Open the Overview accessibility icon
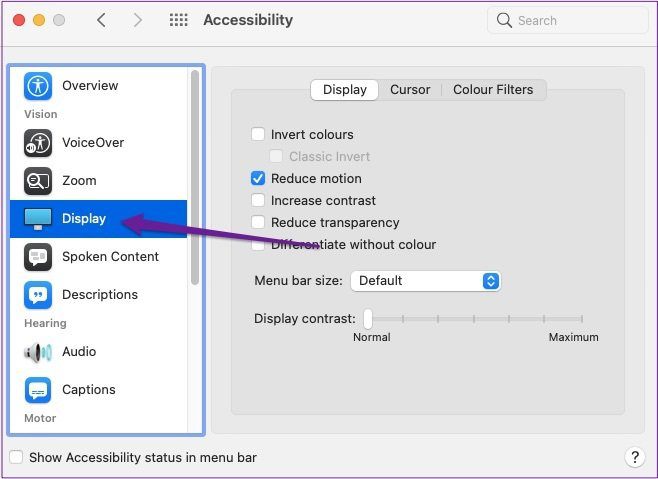This screenshot has width=658, height=479. (x=38, y=86)
